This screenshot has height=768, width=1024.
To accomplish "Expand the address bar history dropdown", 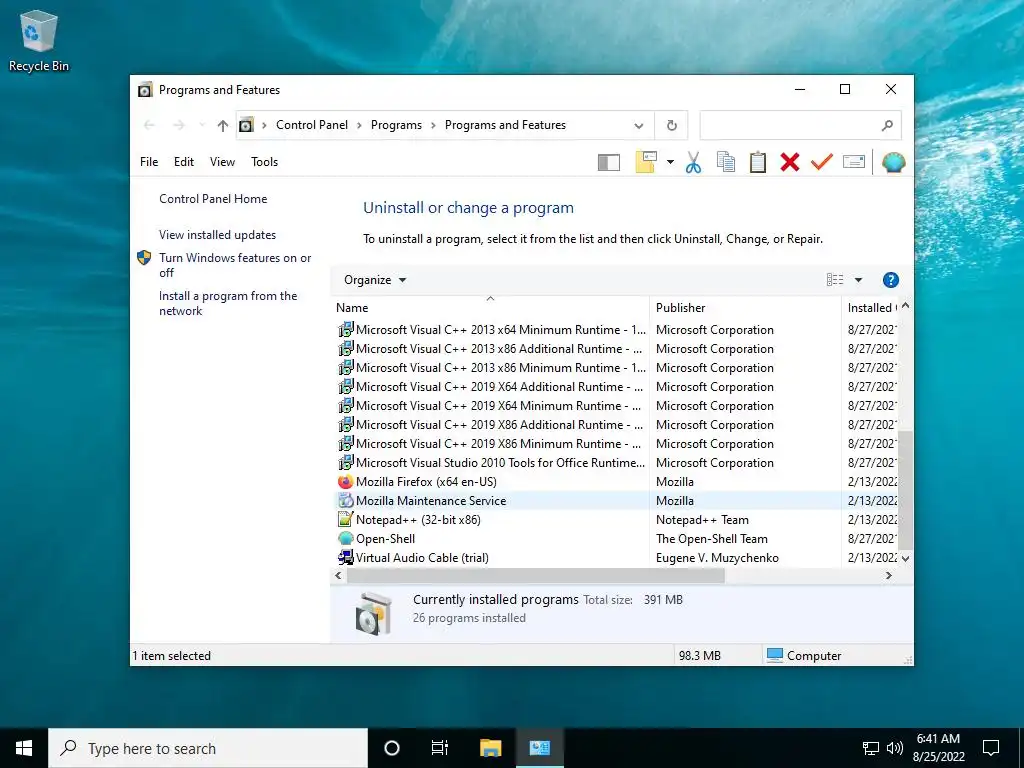I will pos(639,125).
